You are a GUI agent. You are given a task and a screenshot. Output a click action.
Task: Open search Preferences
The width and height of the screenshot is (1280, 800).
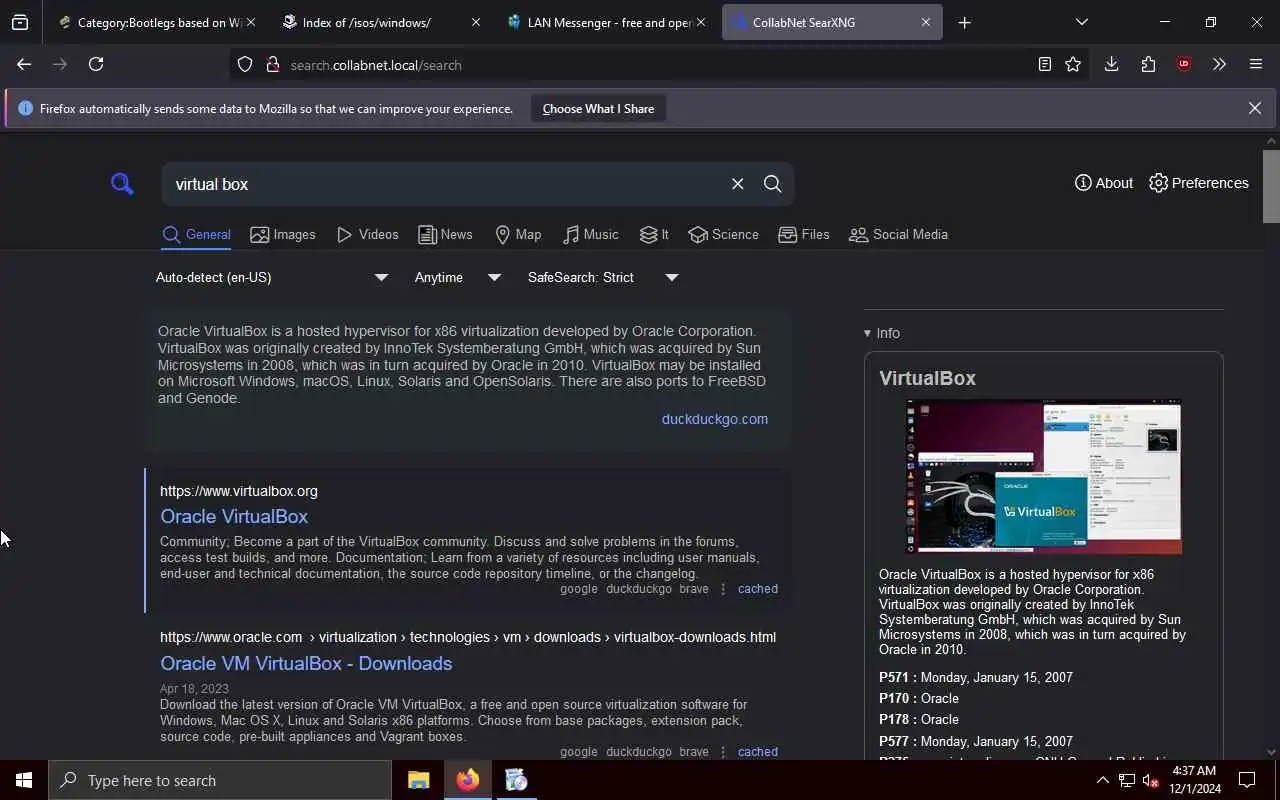(x=1199, y=183)
